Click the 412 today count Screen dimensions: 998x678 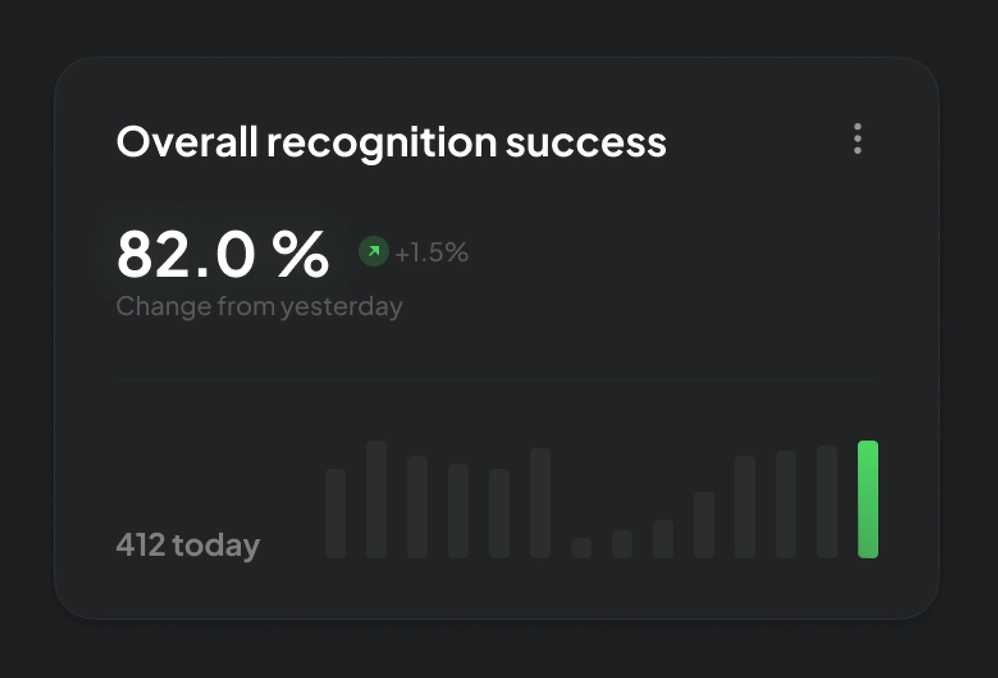188,546
